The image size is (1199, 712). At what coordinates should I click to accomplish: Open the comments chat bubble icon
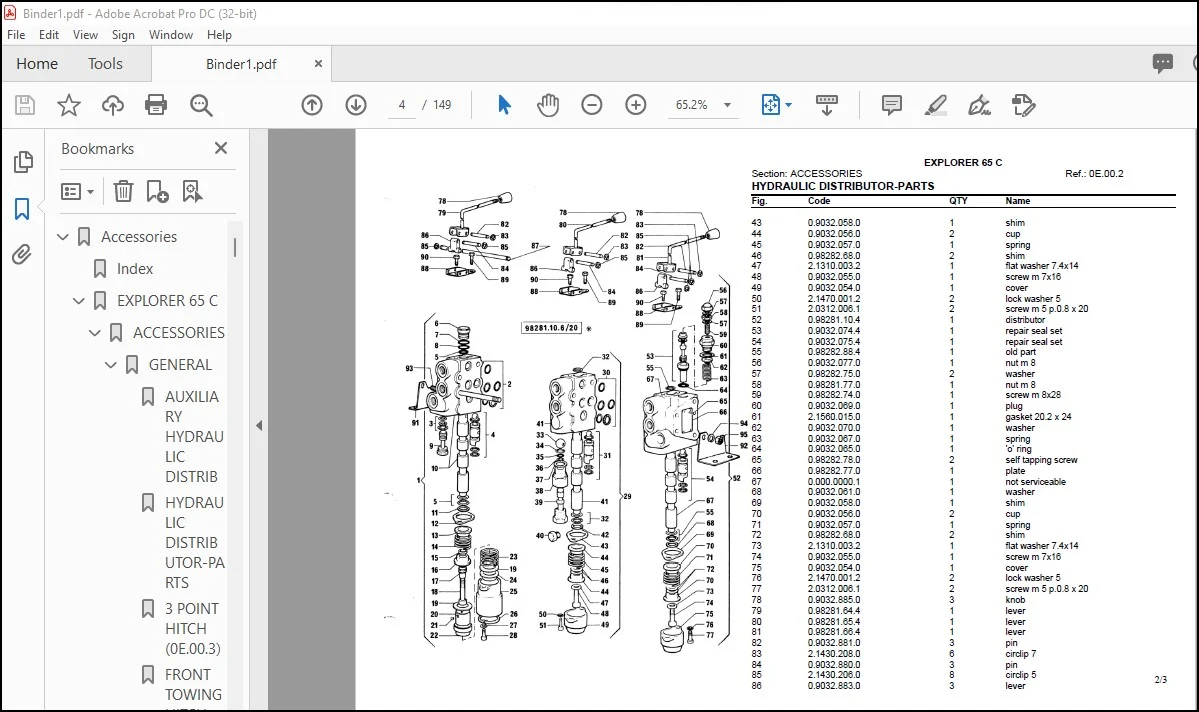(x=1162, y=63)
